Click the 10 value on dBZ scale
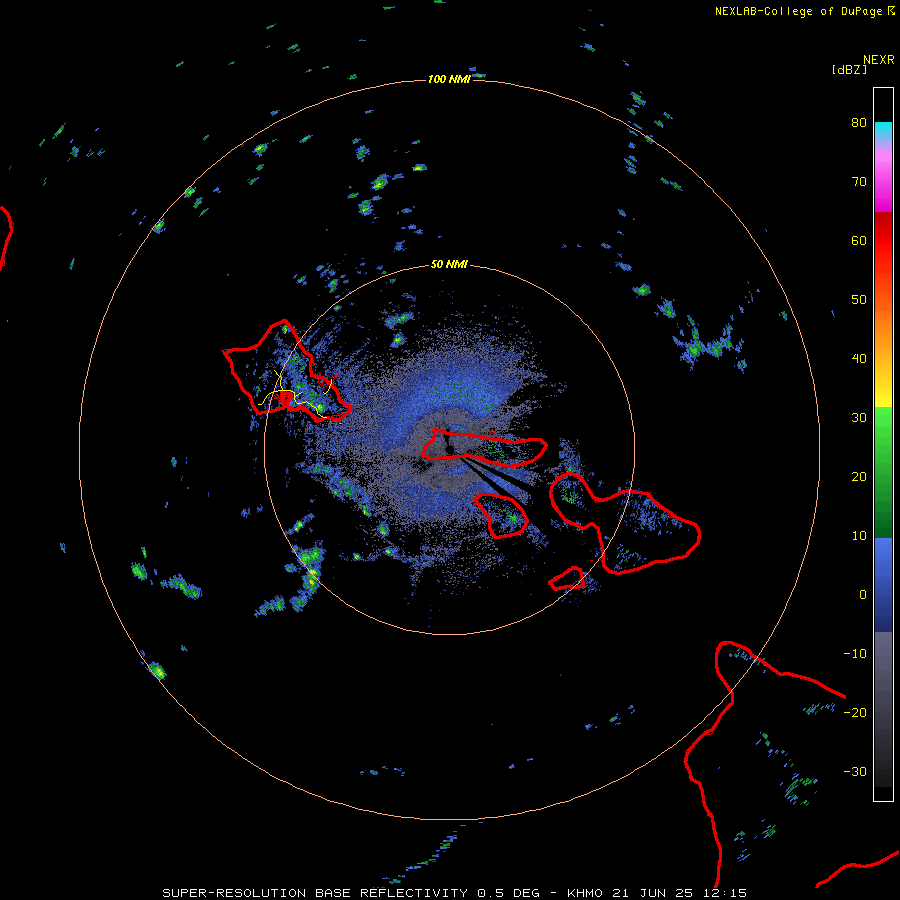900x900 pixels. [x=859, y=536]
